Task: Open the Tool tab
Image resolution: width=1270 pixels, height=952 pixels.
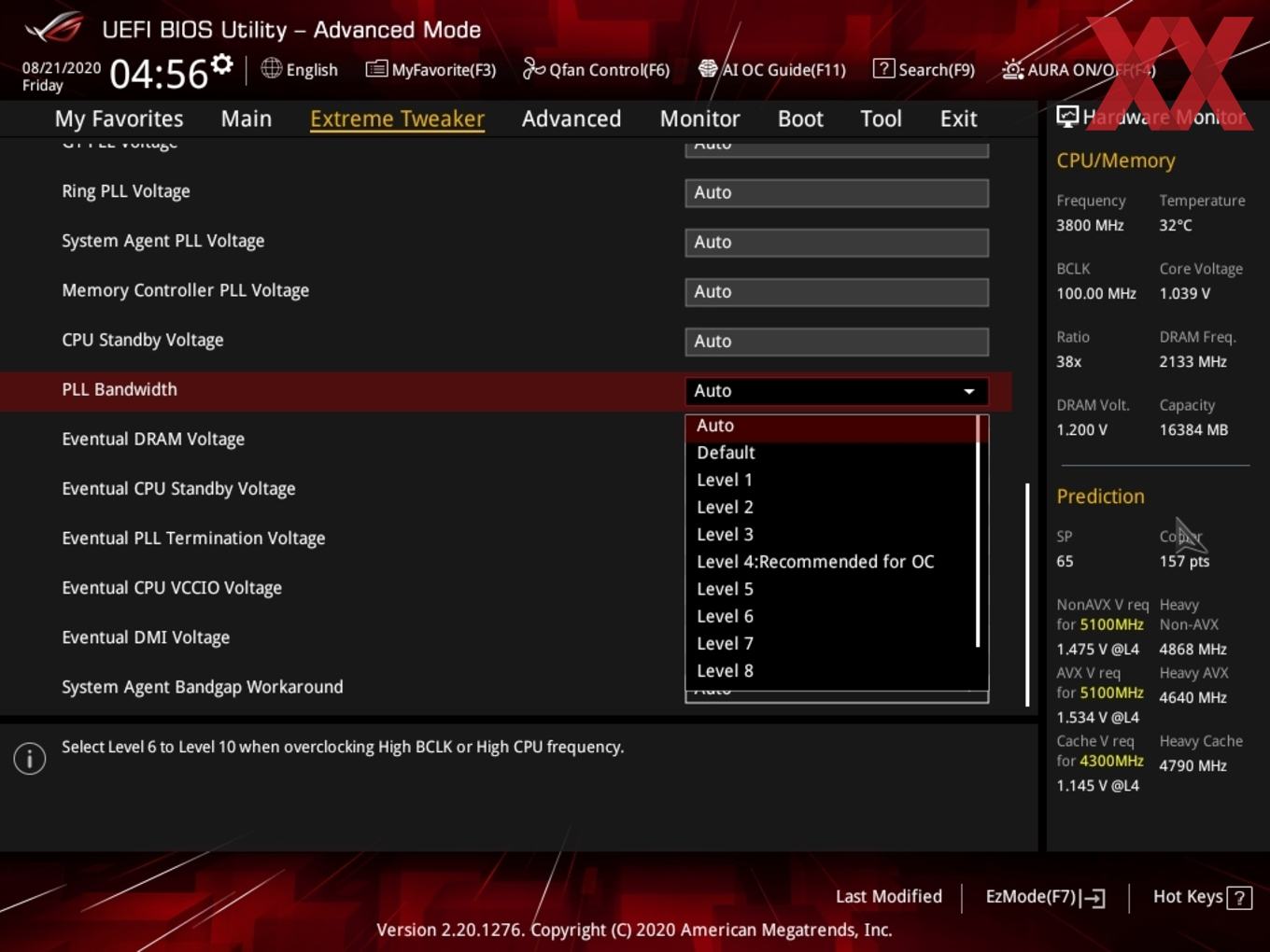Action: coord(881,119)
